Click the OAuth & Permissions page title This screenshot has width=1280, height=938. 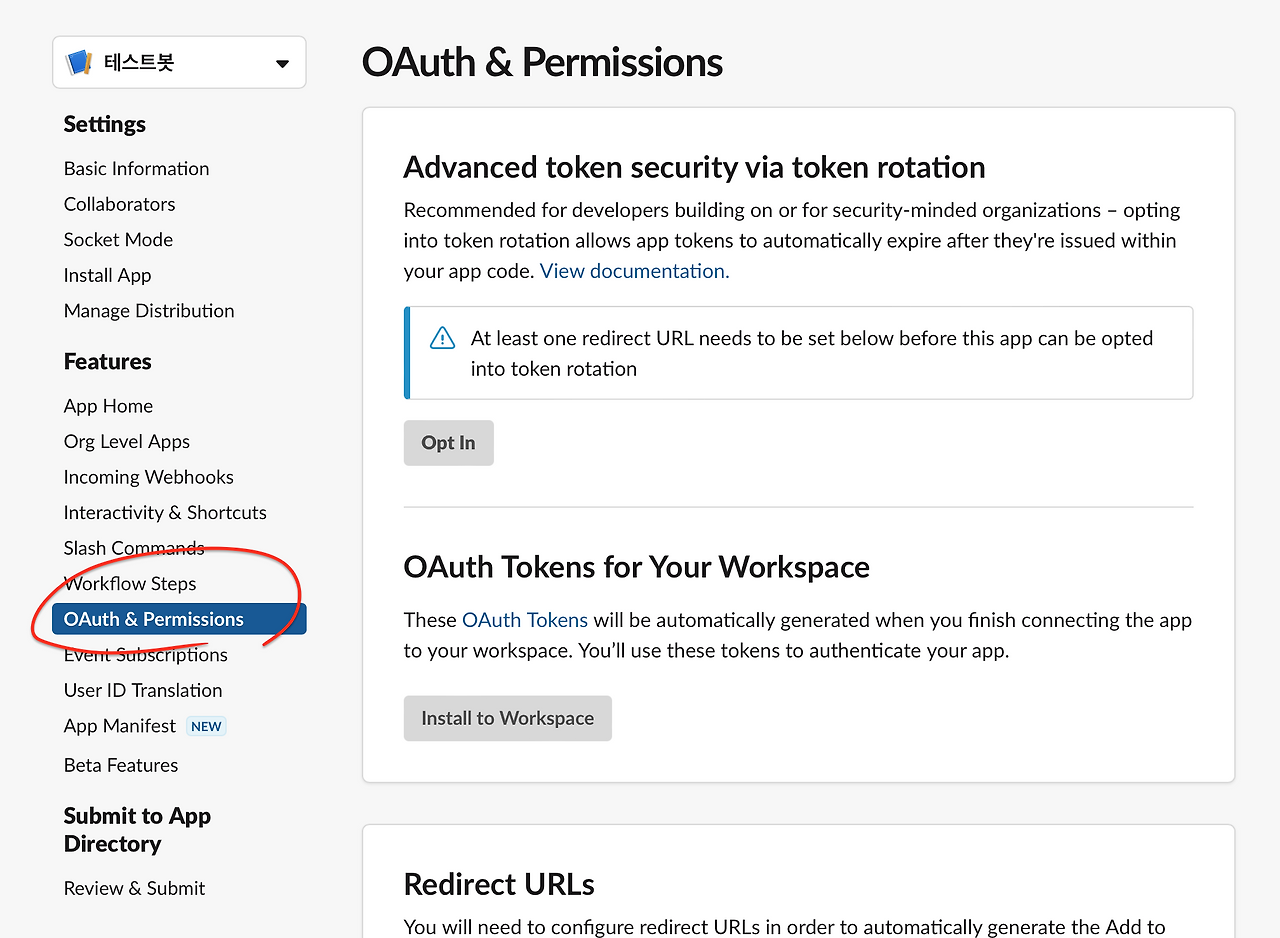(x=542, y=62)
